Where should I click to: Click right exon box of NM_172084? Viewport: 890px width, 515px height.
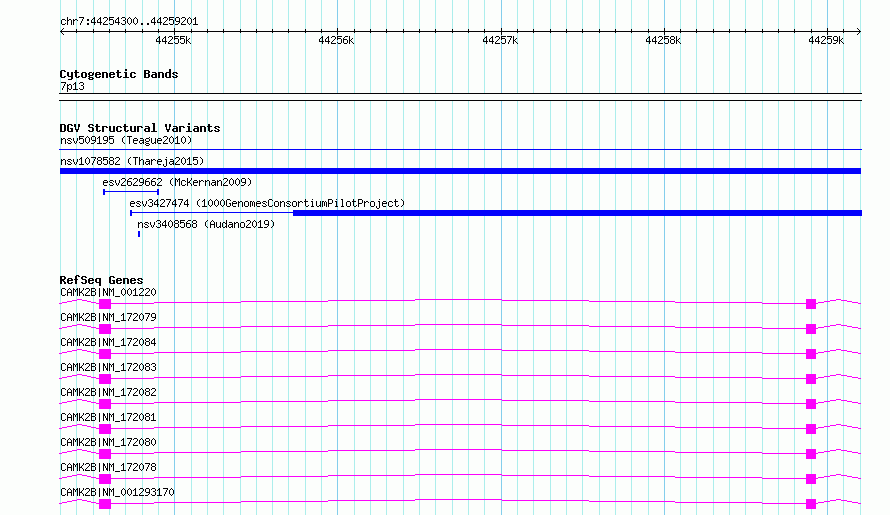(x=811, y=354)
